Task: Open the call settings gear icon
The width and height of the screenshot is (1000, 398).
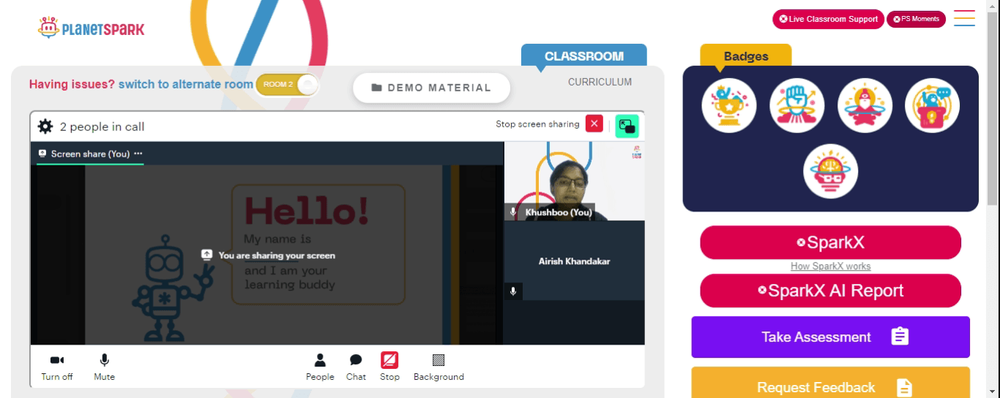Action: pyautogui.click(x=45, y=126)
